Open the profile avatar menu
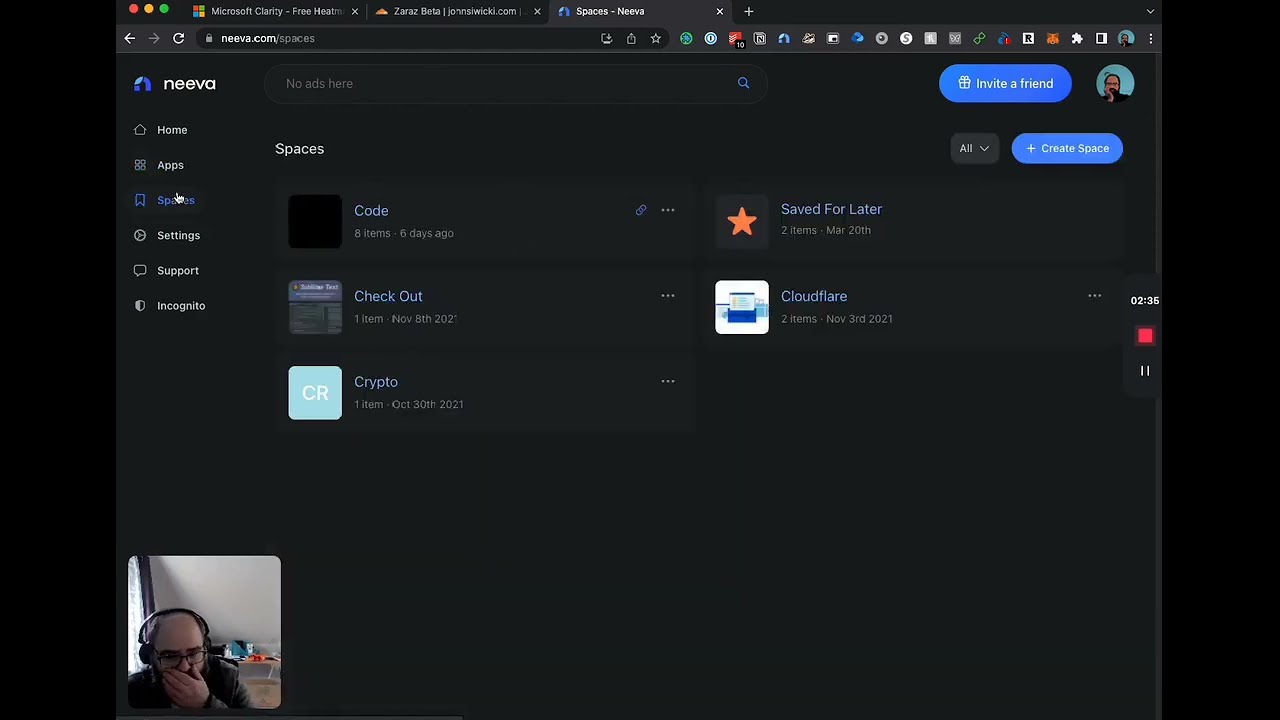The height and width of the screenshot is (720, 1280). click(1114, 83)
